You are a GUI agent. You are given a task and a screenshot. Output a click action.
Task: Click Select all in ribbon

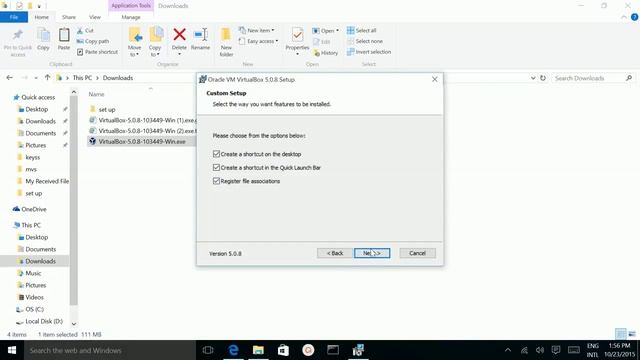click(x=362, y=31)
